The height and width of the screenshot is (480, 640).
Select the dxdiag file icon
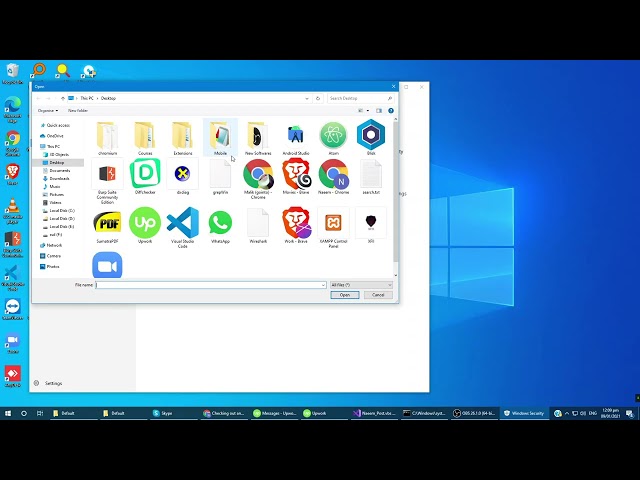click(x=182, y=177)
